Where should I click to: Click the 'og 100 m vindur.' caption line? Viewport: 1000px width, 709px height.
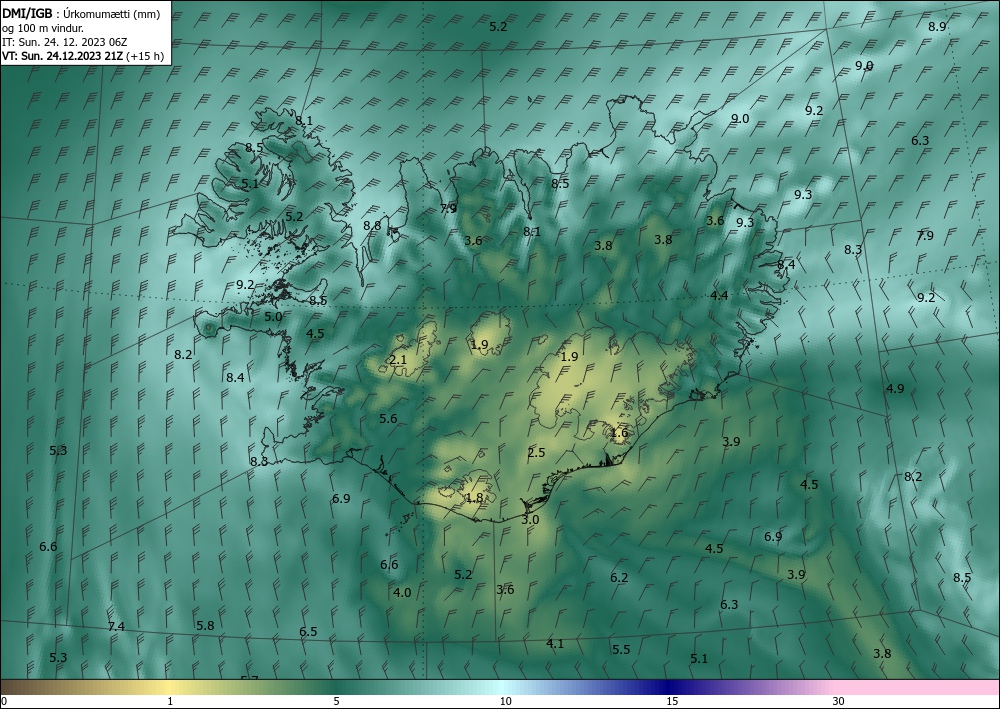43,27
